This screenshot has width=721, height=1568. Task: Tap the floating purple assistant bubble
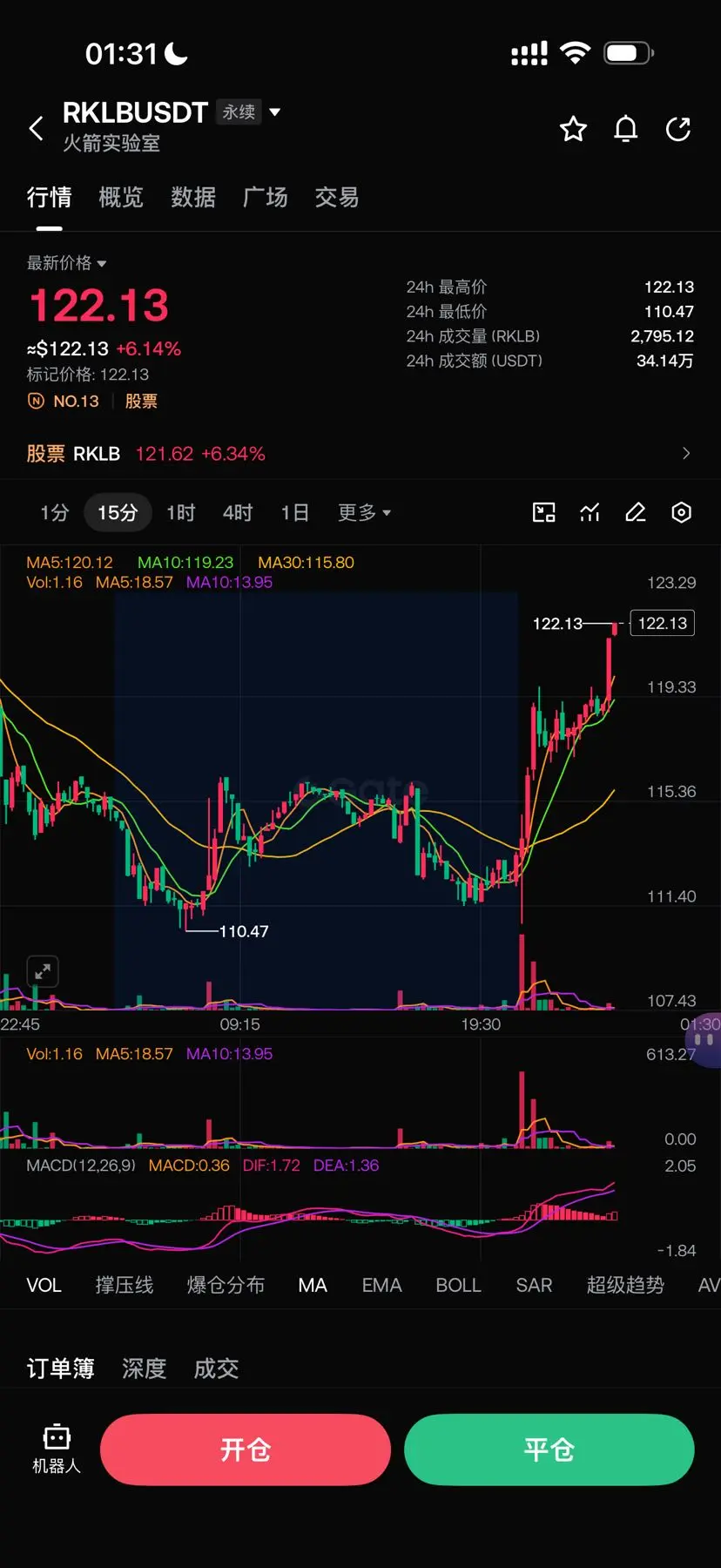(704, 1040)
